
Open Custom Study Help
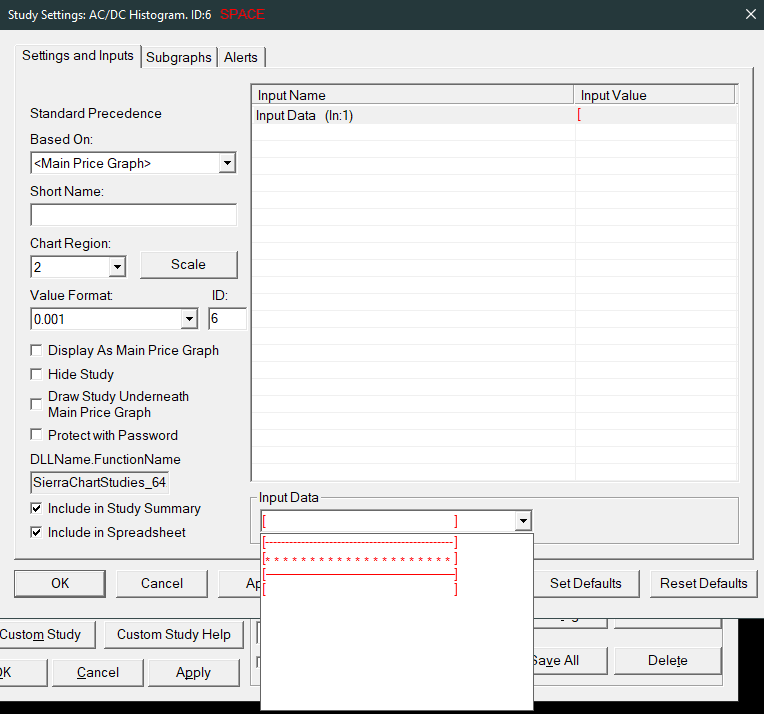(x=173, y=634)
